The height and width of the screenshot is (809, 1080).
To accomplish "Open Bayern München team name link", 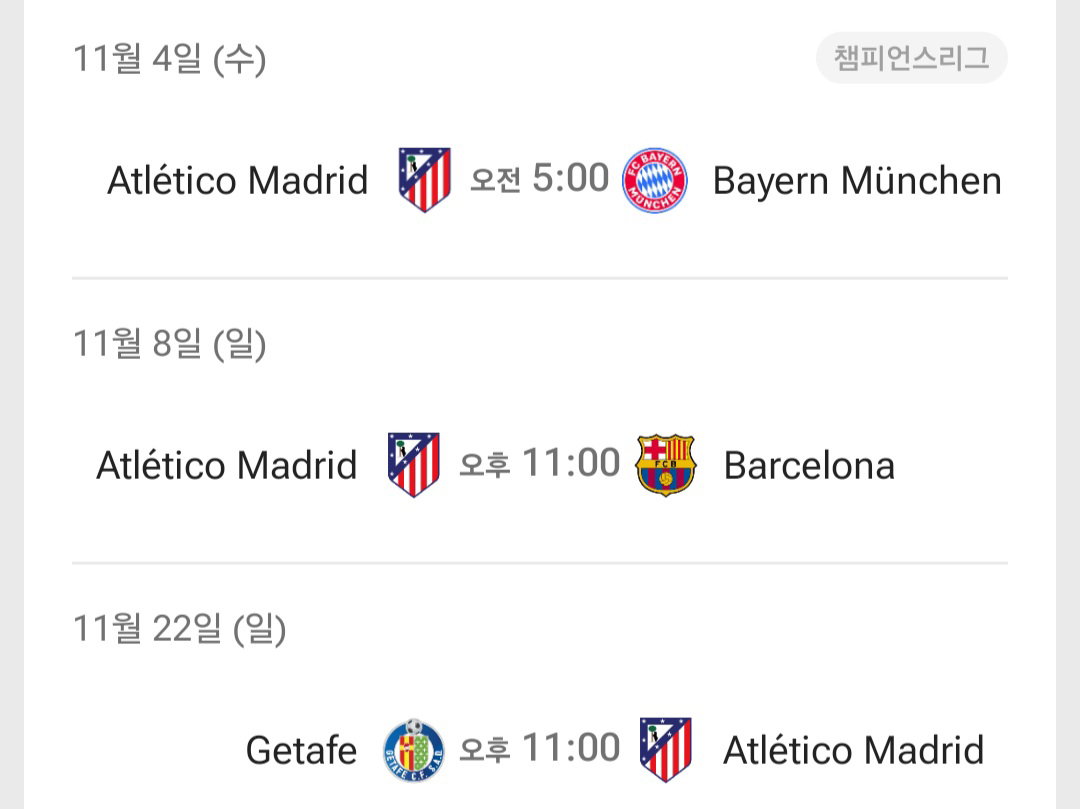I will (857, 181).
